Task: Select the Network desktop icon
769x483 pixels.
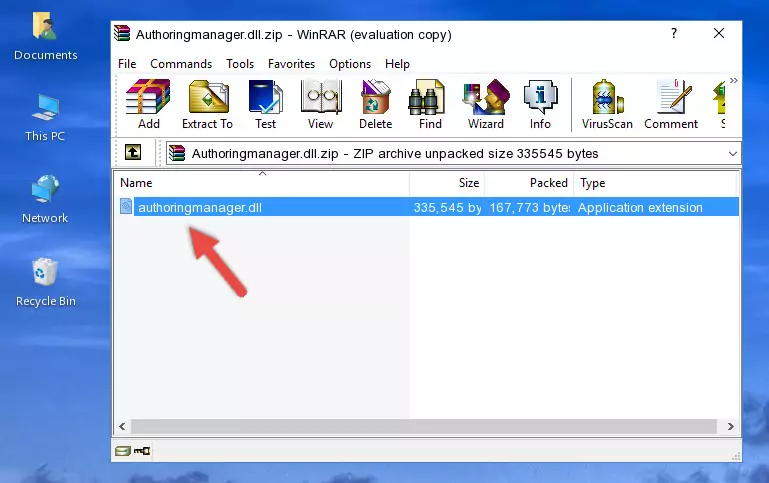Action: point(45,200)
